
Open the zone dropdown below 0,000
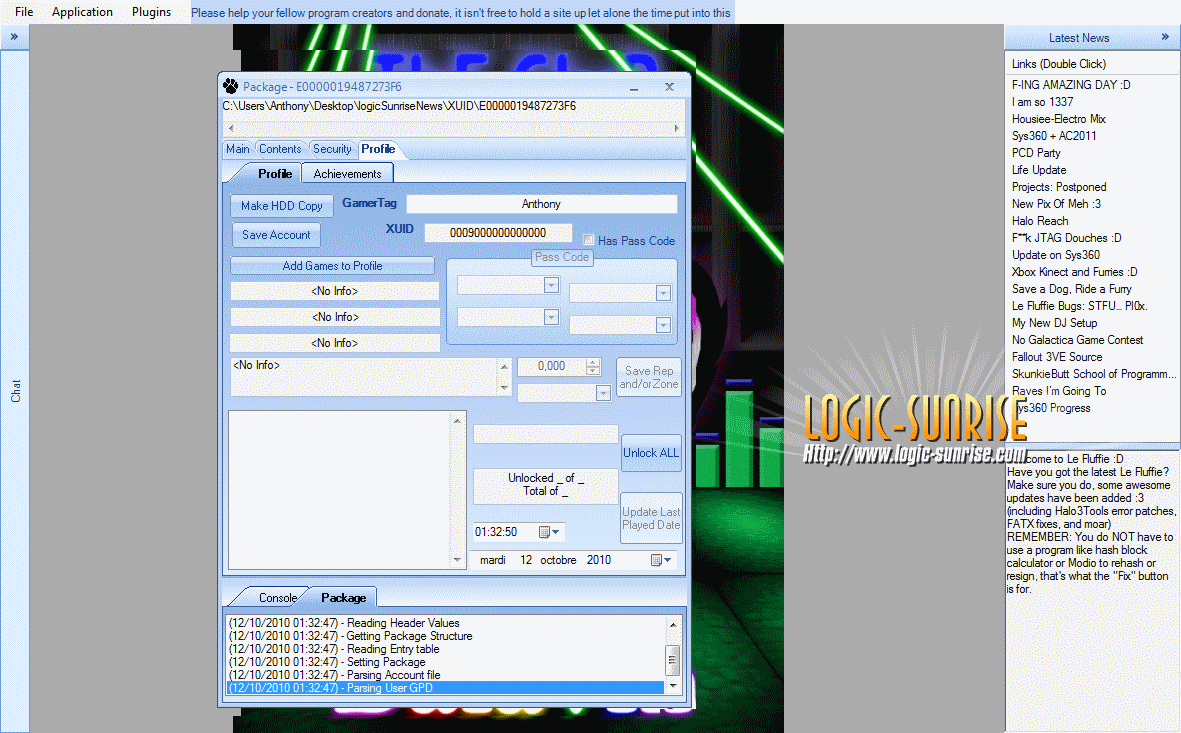click(603, 393)
